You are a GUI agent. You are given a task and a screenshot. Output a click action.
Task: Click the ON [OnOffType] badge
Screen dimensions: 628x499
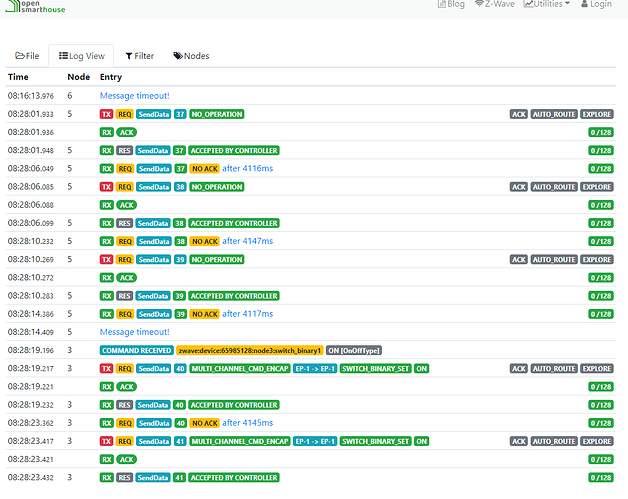[354, 350]
